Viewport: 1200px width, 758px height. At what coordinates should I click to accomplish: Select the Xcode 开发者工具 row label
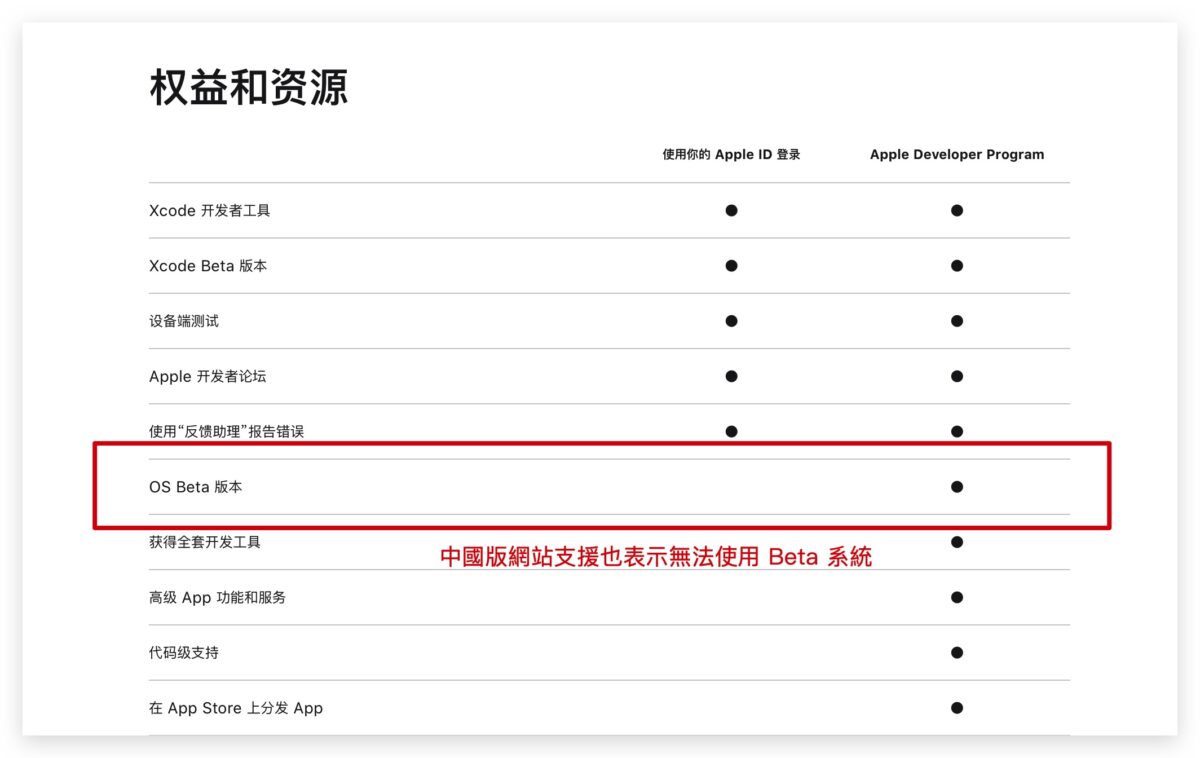(x=210, y=211)
